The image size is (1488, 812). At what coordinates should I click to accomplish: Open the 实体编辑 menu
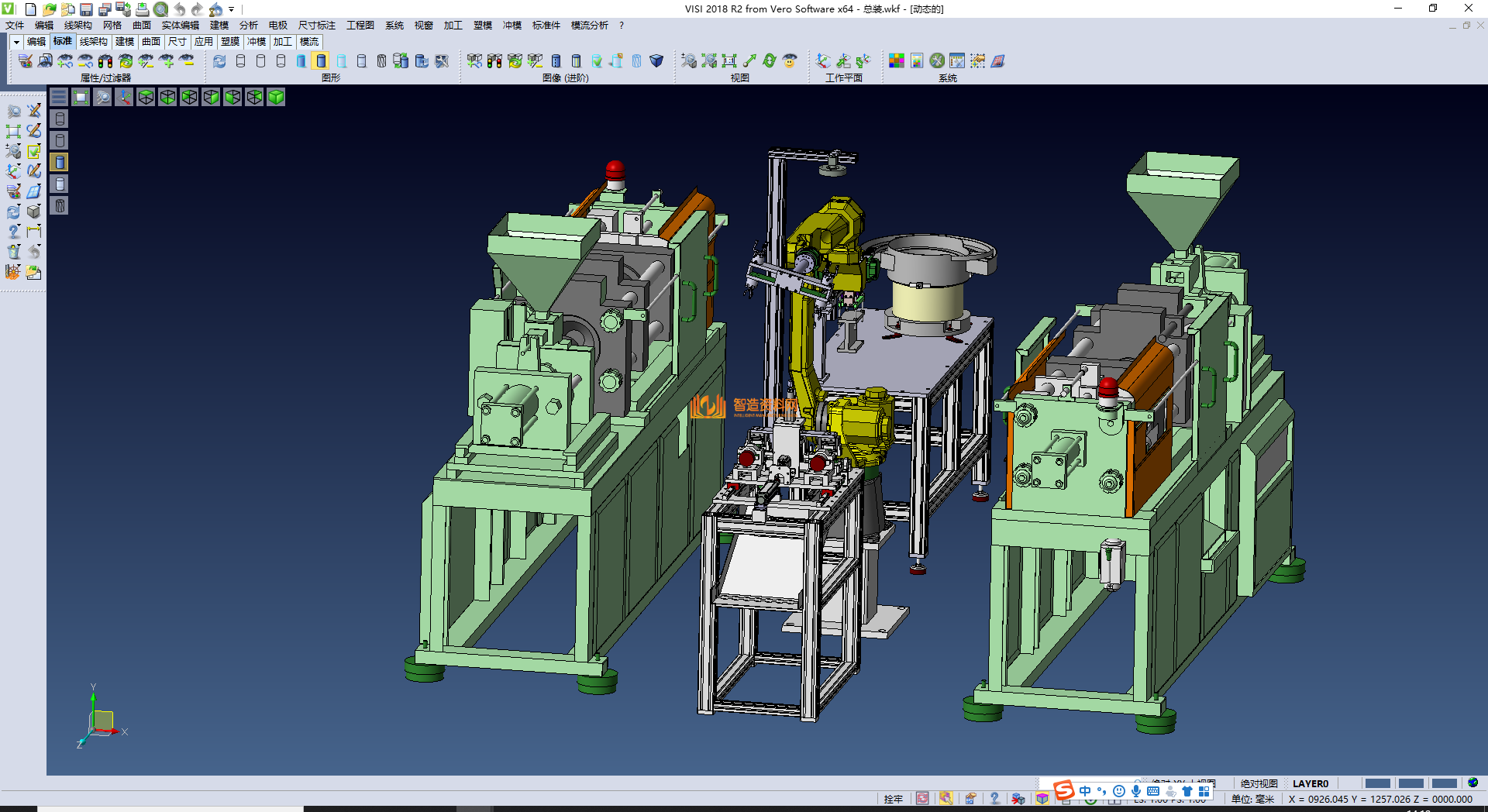(x=180, y=26)
